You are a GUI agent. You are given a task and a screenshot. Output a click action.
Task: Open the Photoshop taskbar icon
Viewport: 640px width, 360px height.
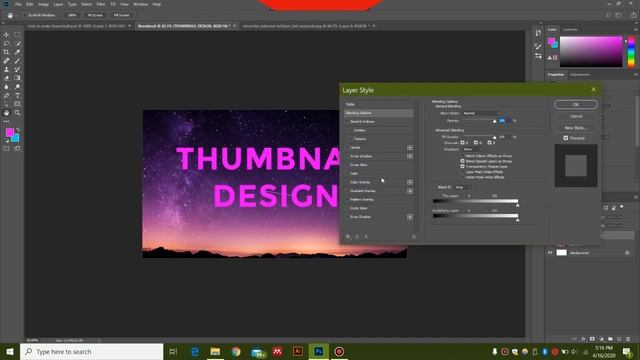click(x=318, y=351)
